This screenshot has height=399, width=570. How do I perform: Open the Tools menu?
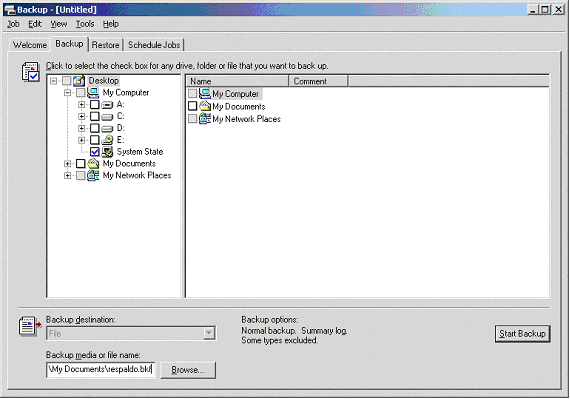(x=85, y=24)
